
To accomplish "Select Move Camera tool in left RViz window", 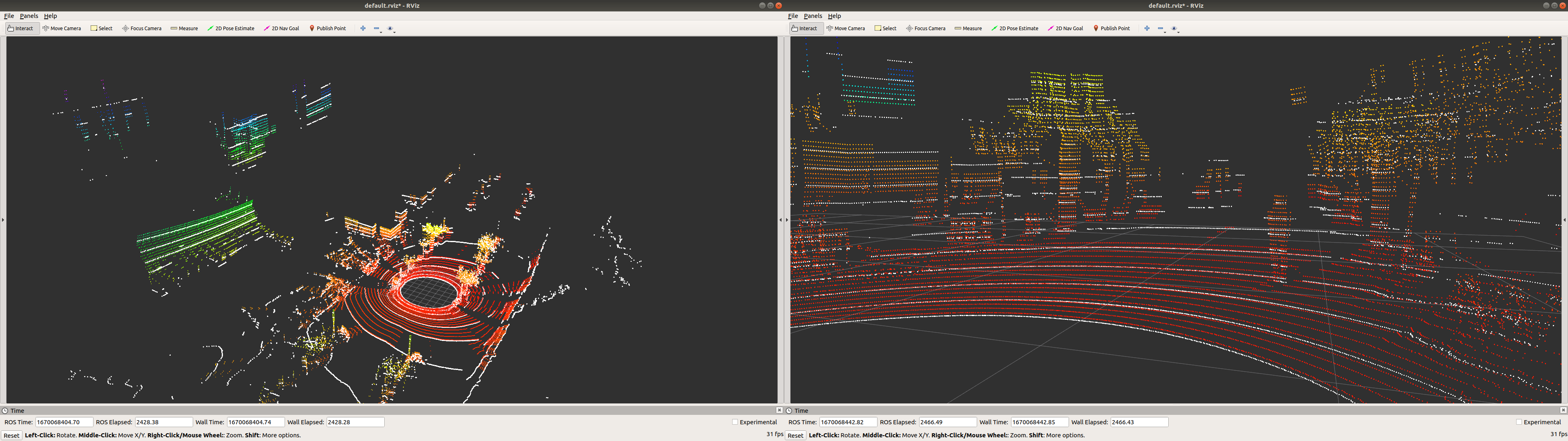I will click(x=62, y=28).
